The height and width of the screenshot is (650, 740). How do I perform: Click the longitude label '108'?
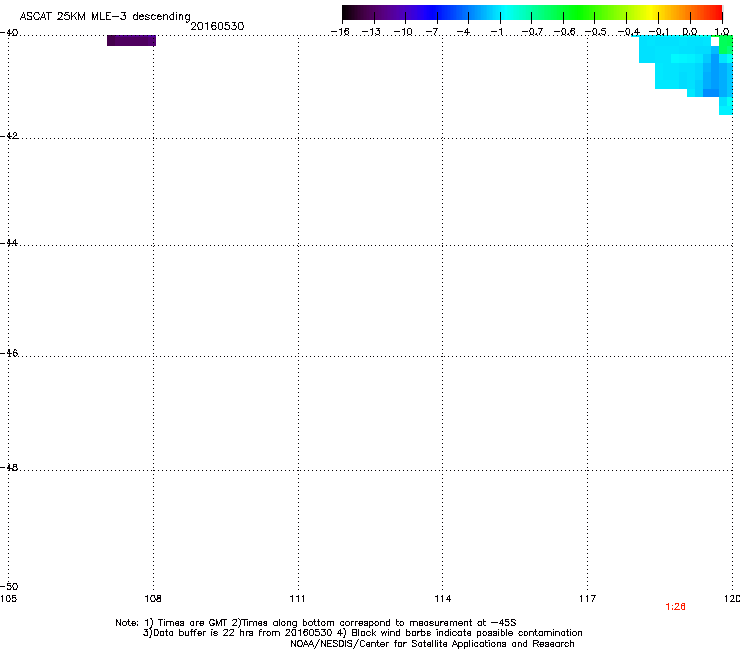[x=153, y=599]
